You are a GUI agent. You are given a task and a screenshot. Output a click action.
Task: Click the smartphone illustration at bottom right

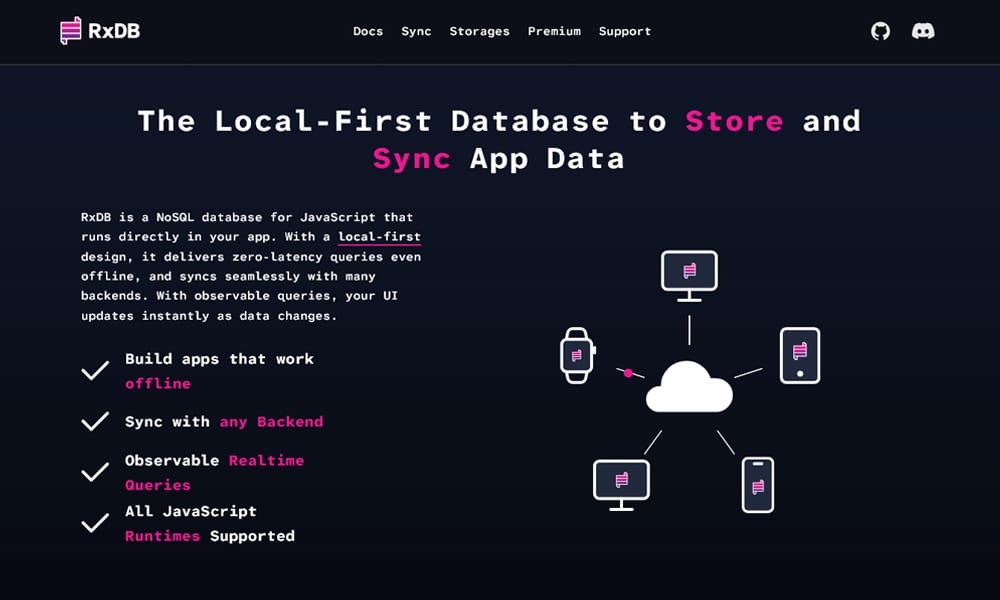(x=757, y=485)
